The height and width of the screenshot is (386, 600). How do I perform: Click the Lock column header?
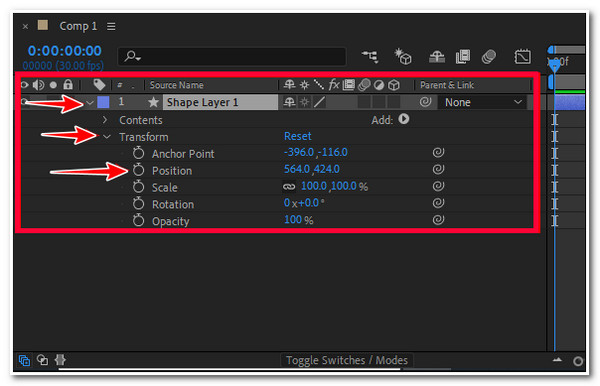click(68, 84)
